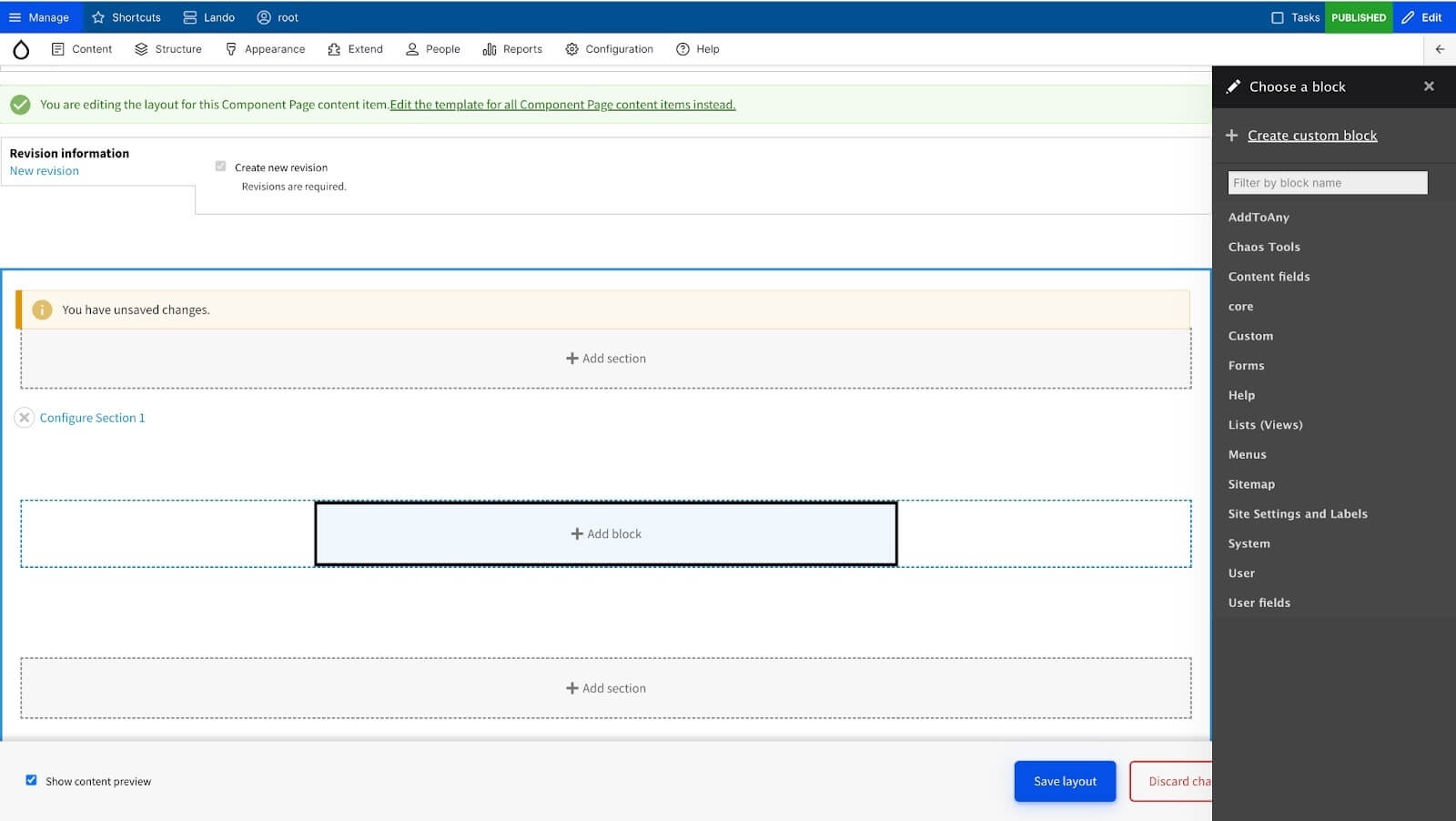The image size is (1456, 821).
Task: Toggle the Create new revision checkbox
Action: point(219,166)
